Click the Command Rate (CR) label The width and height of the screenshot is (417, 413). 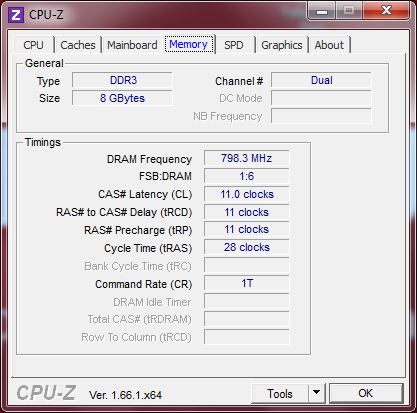coord(144,284)
